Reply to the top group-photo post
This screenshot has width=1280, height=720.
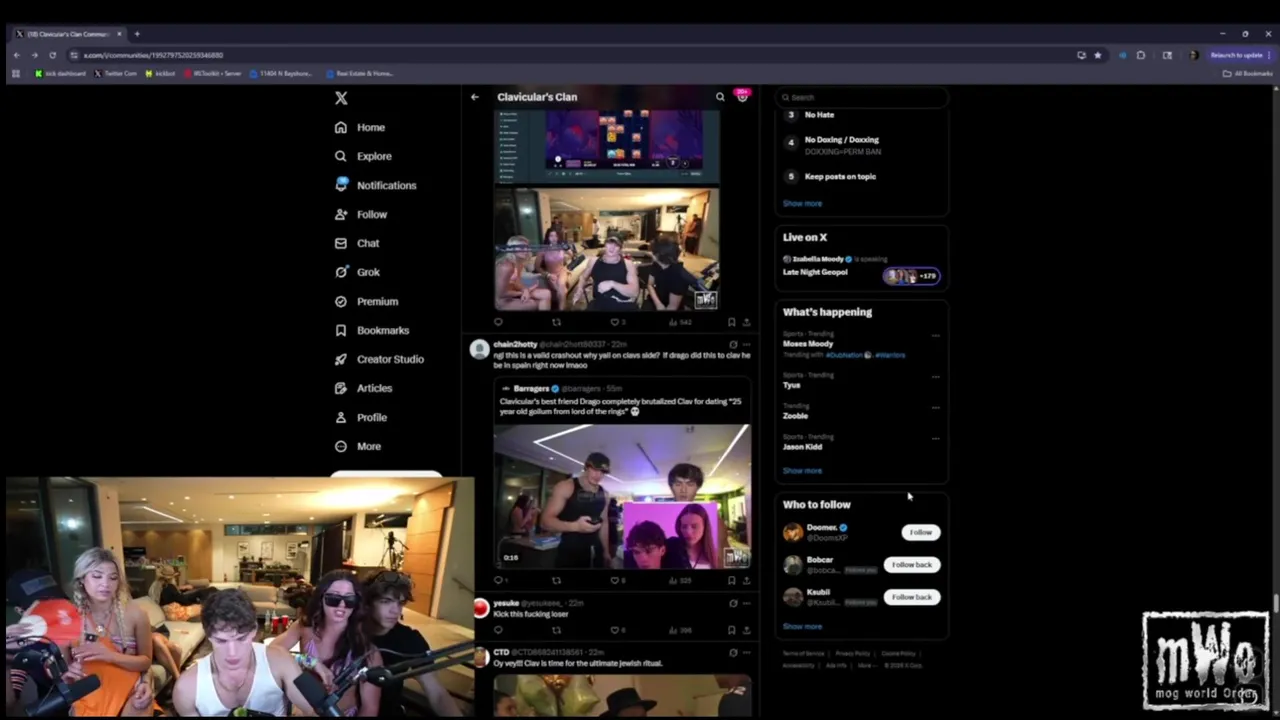pyautogui.click(x=498, y=322)
